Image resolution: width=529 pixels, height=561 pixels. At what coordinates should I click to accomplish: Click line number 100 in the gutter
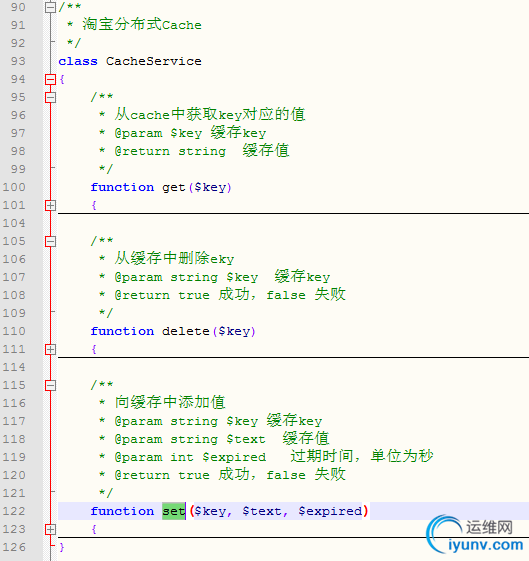point(14,187)
